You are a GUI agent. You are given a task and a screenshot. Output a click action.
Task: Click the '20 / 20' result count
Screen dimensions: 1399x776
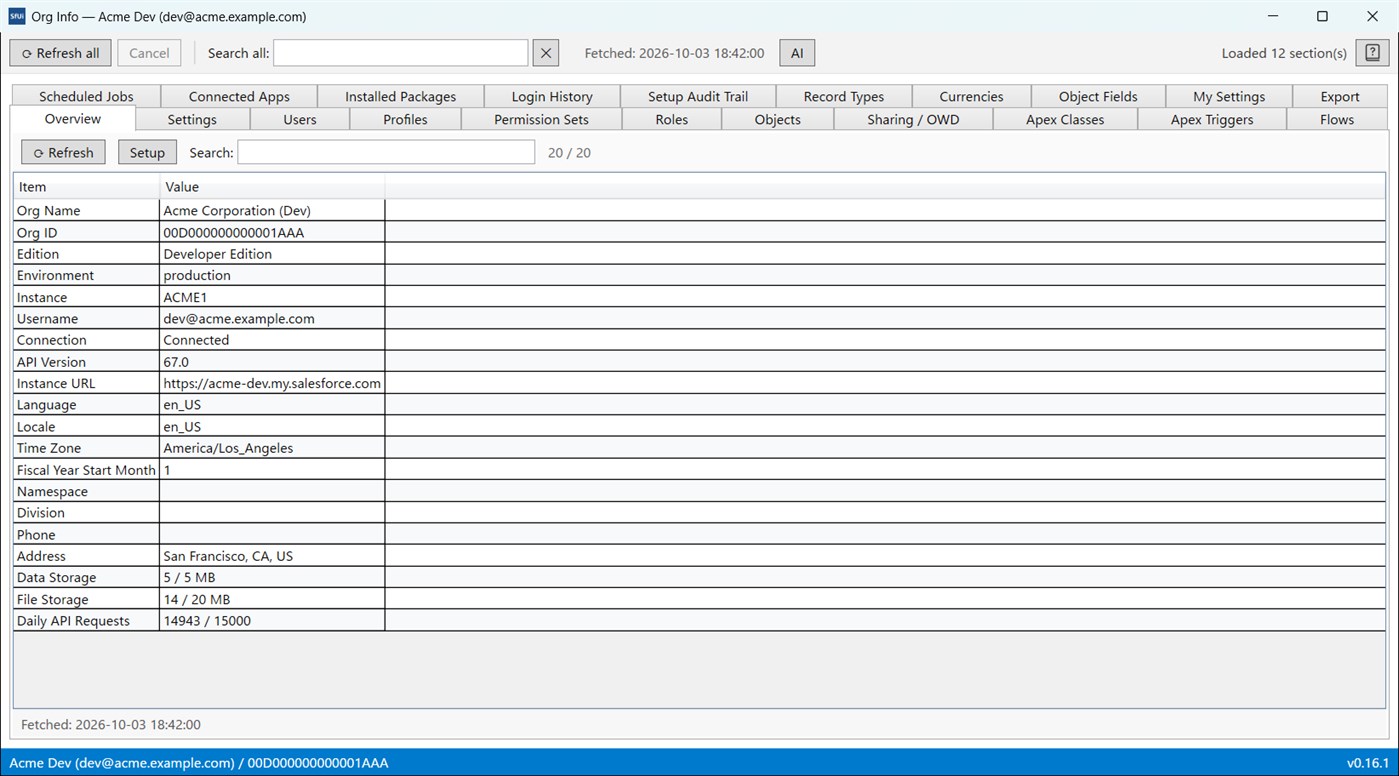[x=569, y=153]
